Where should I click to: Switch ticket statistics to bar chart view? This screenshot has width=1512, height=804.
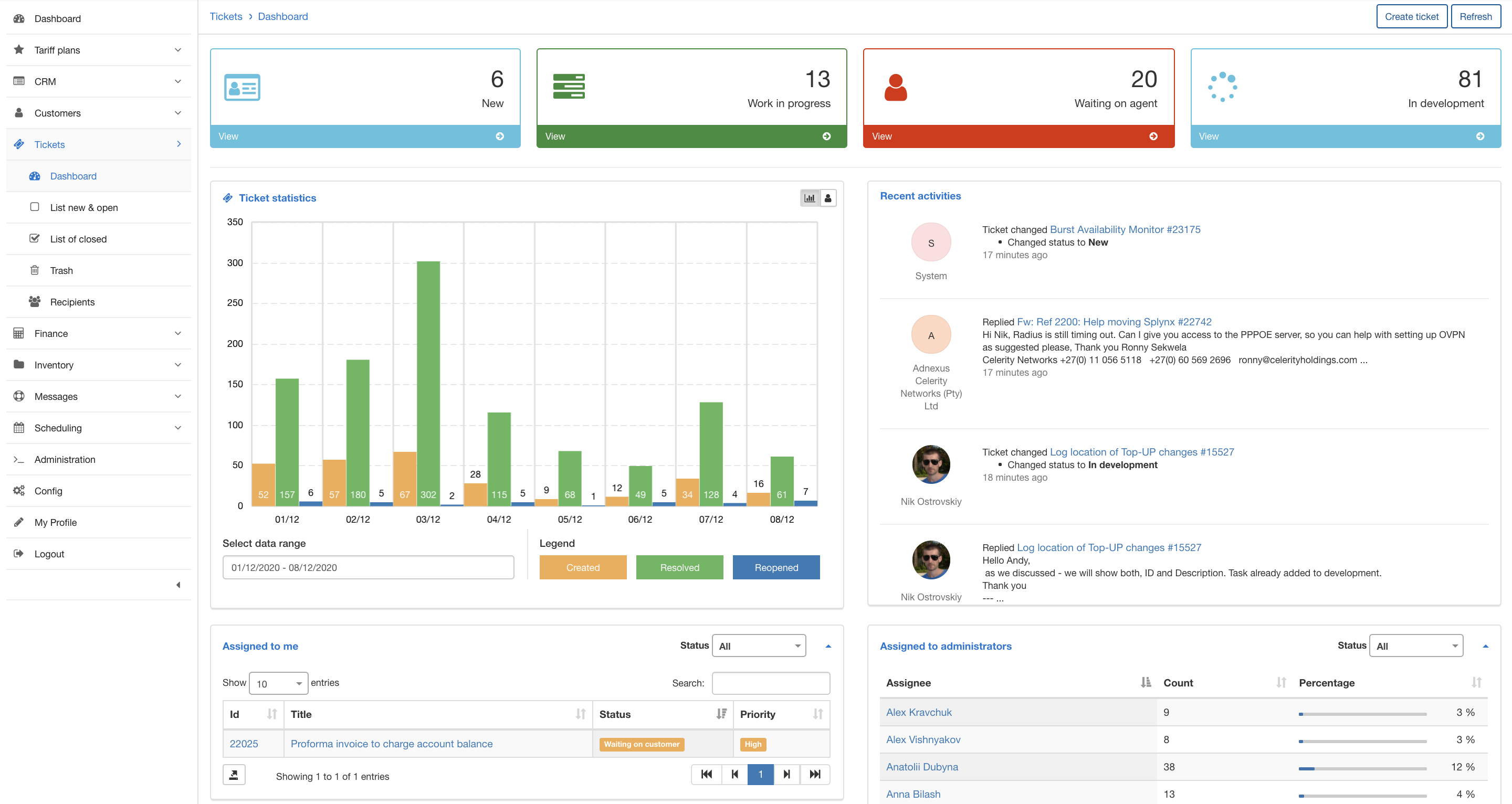810,198
